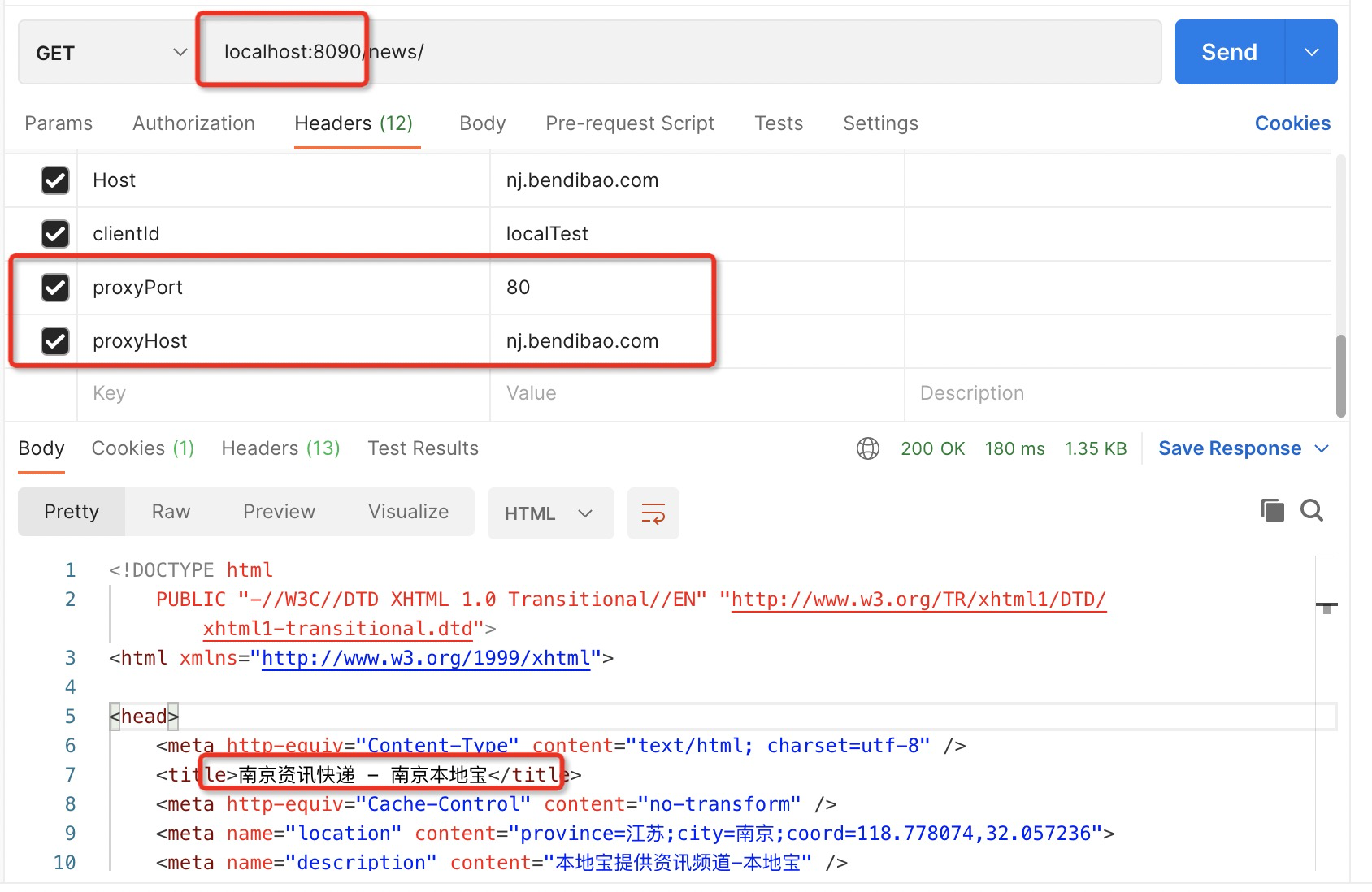
Task: Open the HTML format dropdown
Action: pyautogui.click(x=550, y=513)
